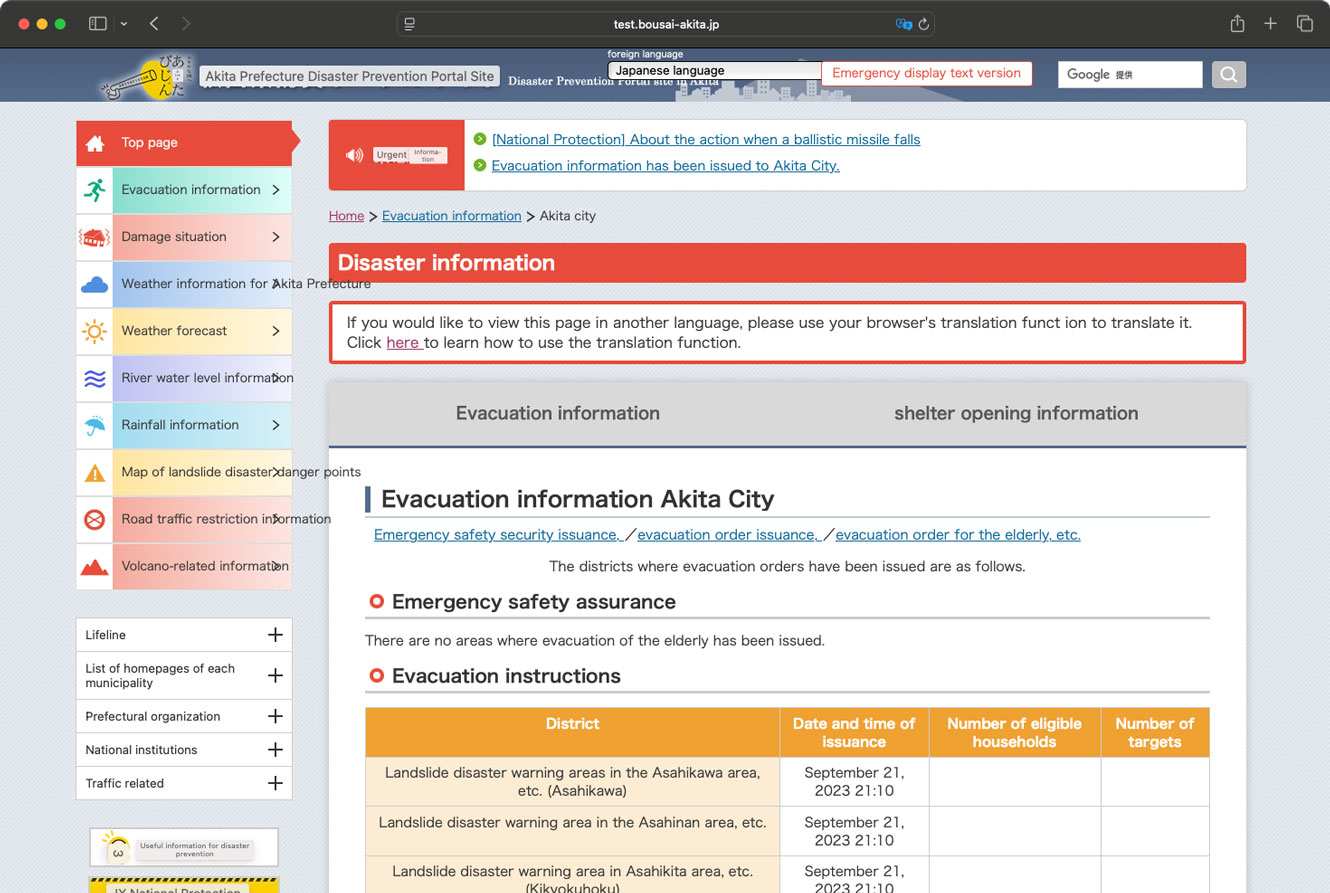This screenshot has height=893, width=1330.
Task: Click the Akita Prefecture Disaster Prevention Portal title
Action: tap(350, 76)
